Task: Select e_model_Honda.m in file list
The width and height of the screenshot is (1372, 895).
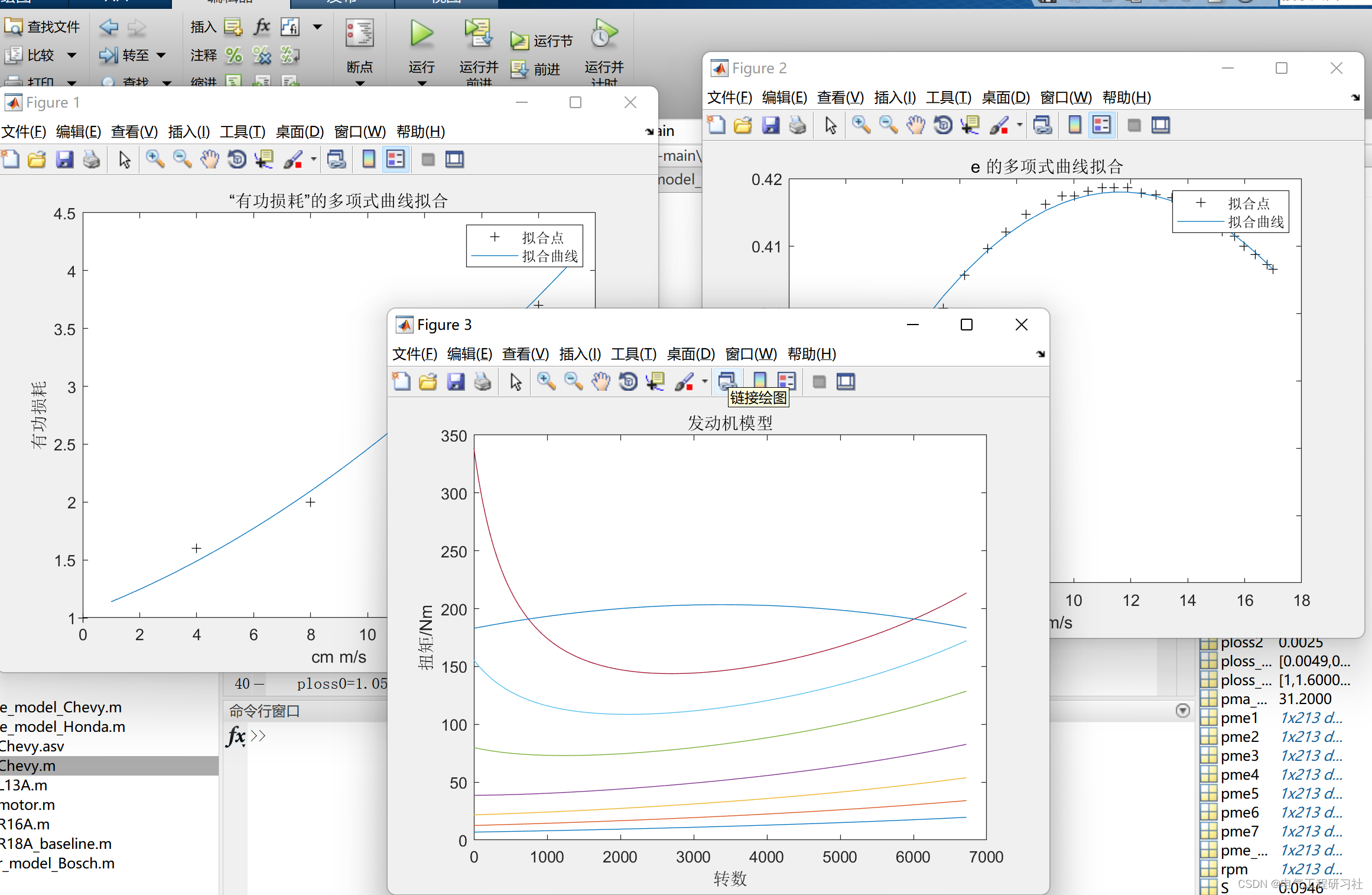Action: [63, 727]
